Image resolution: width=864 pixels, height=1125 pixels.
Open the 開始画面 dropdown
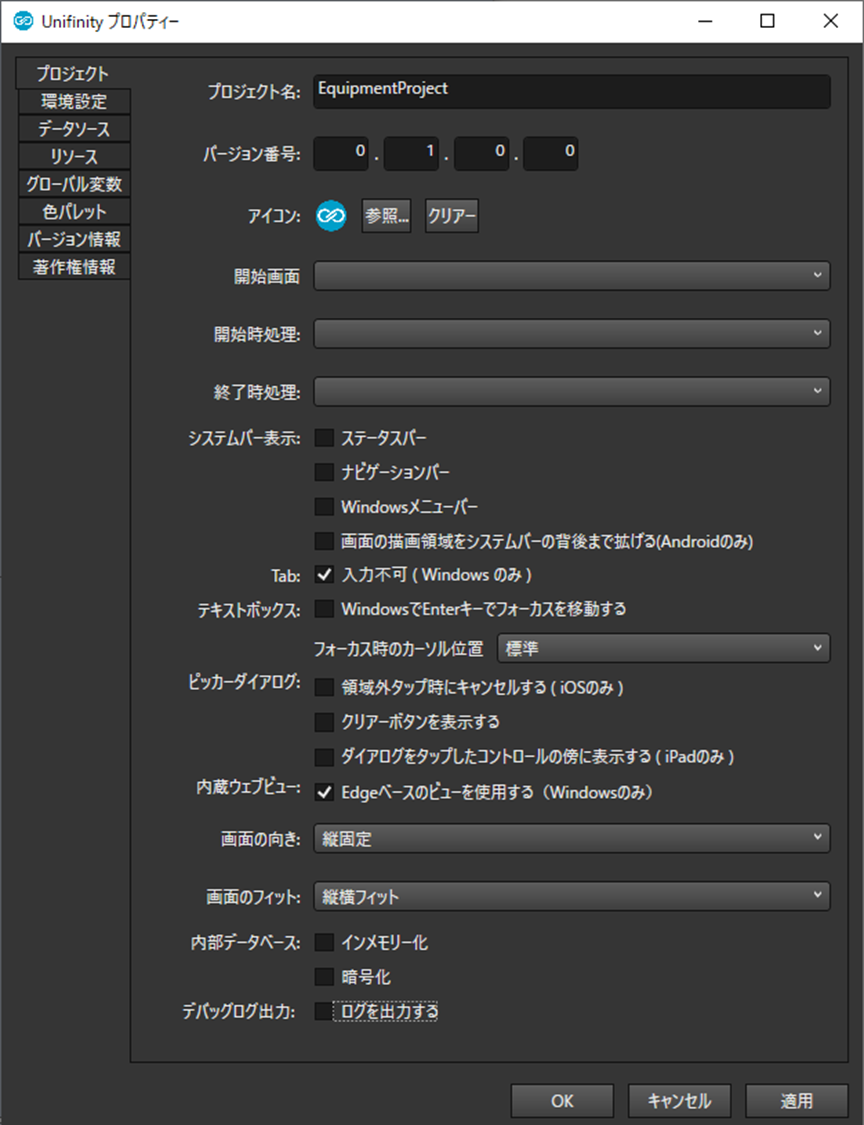tap(571, 276)
